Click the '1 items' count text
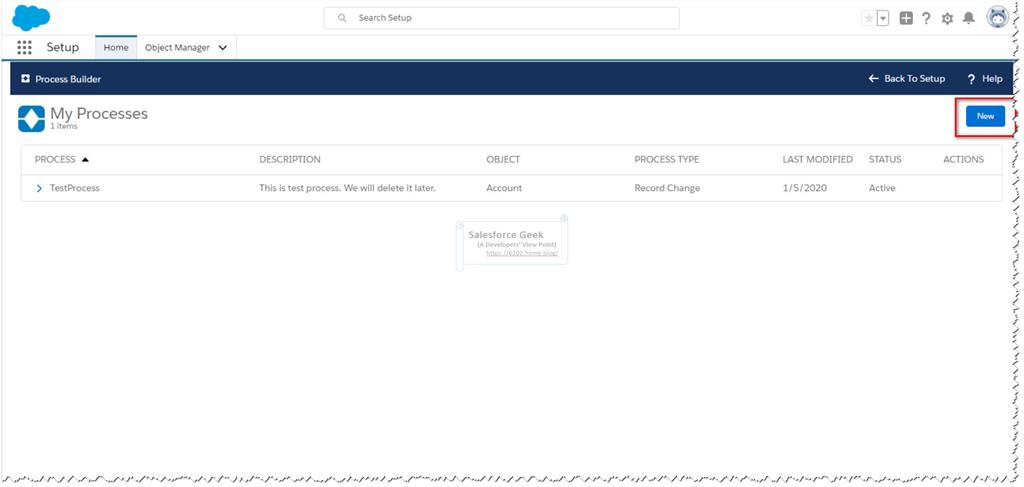The width and height of the screenshot is (1024, 487). point(64,127)
